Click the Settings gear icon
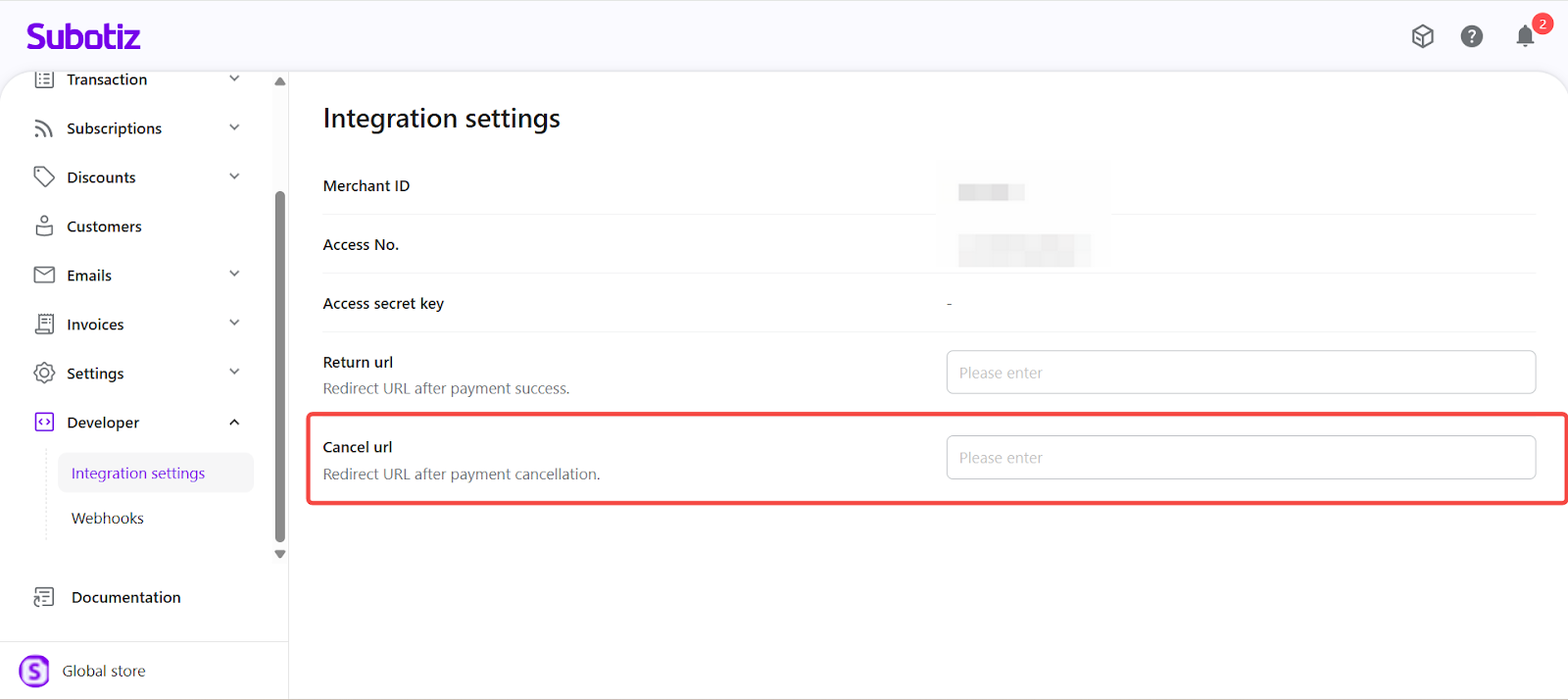This screenshot has height=700, width=1568. point(44,374)
